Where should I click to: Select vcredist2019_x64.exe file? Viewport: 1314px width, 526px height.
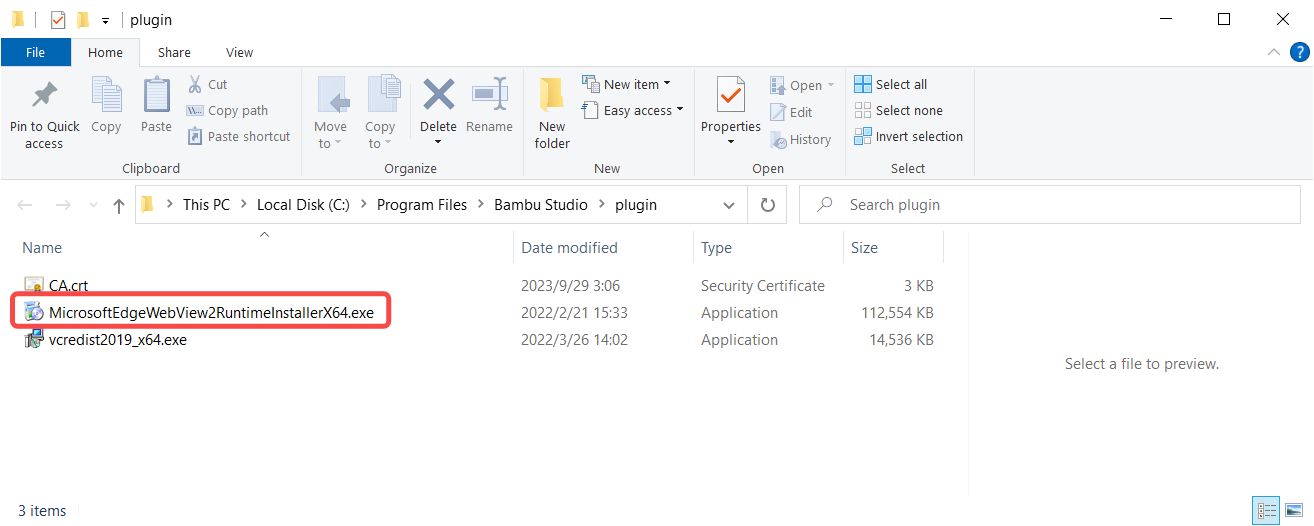click(118, 340)
